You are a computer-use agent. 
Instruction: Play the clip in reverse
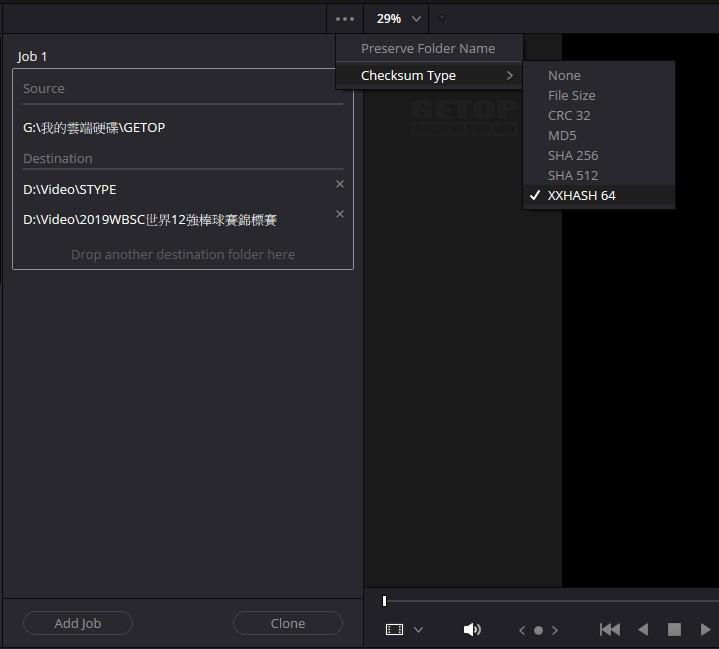643,630
